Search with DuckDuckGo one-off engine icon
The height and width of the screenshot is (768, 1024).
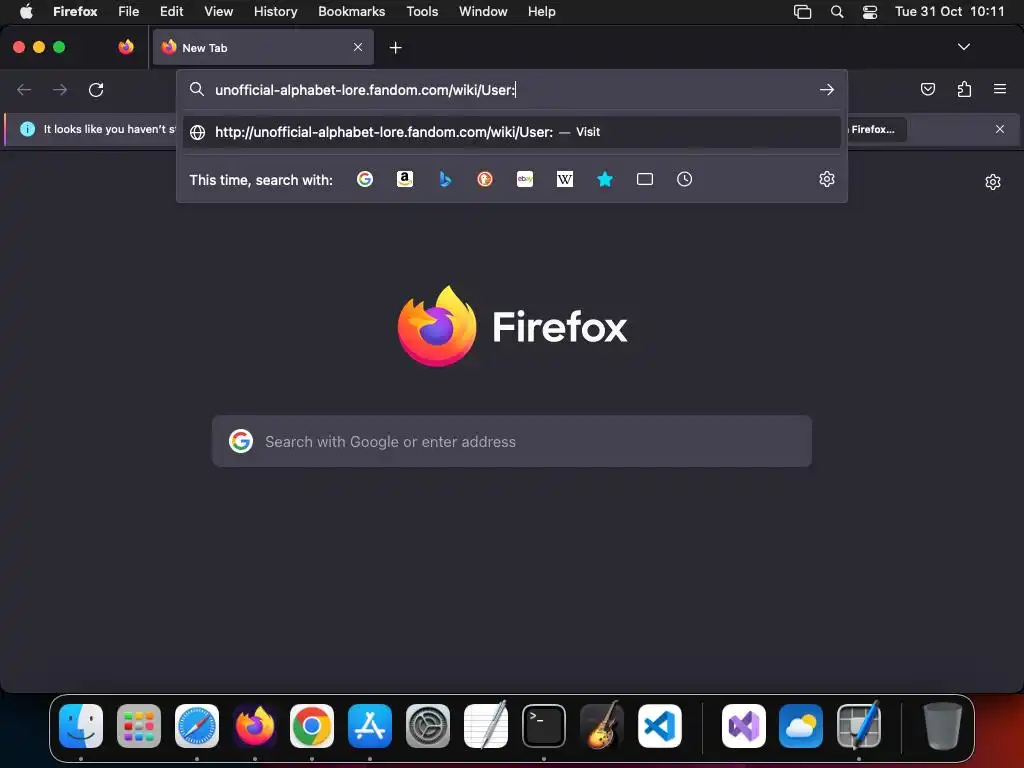485,179
